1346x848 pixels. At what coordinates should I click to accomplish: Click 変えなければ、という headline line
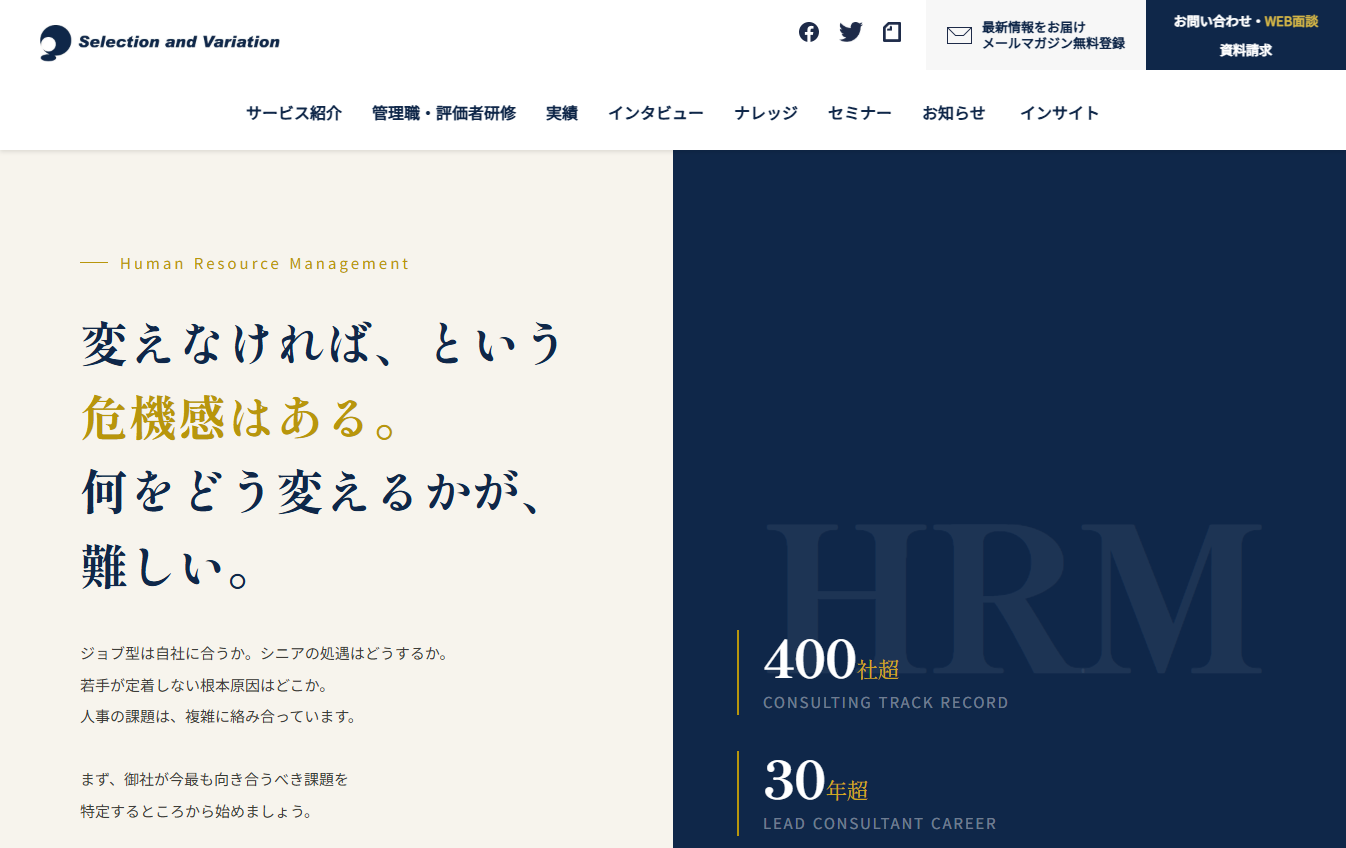coord(323,343)
